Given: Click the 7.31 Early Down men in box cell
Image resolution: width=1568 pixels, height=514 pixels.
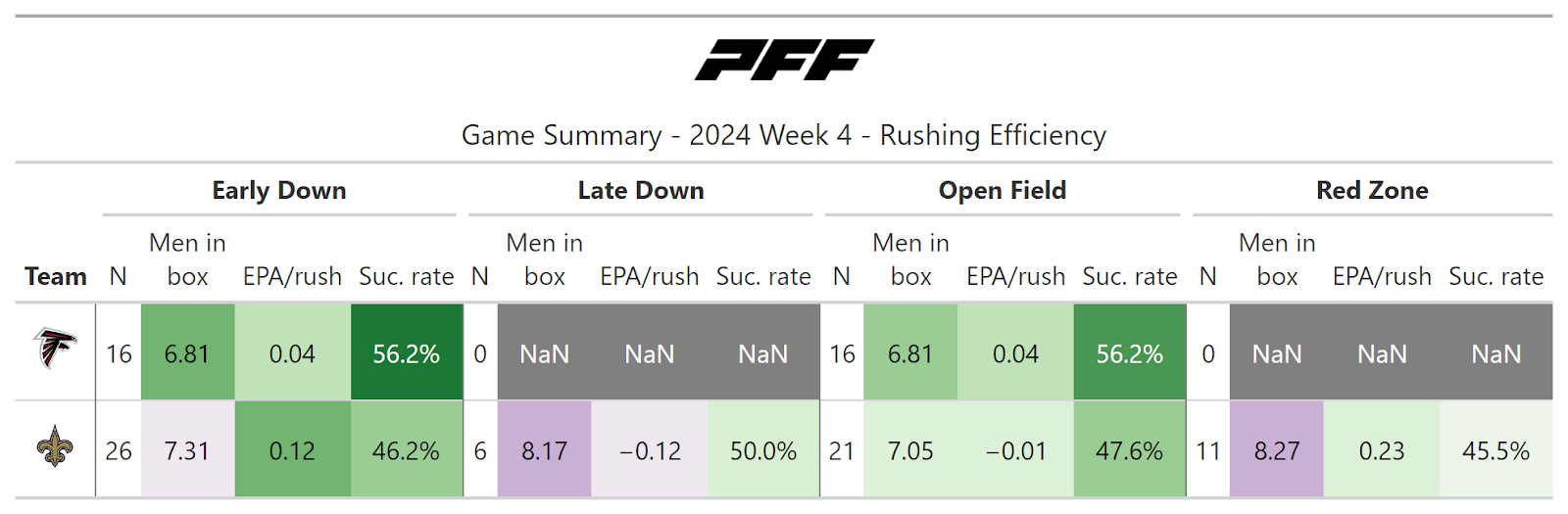Looking at the screenshot, I should coord(186,450).
